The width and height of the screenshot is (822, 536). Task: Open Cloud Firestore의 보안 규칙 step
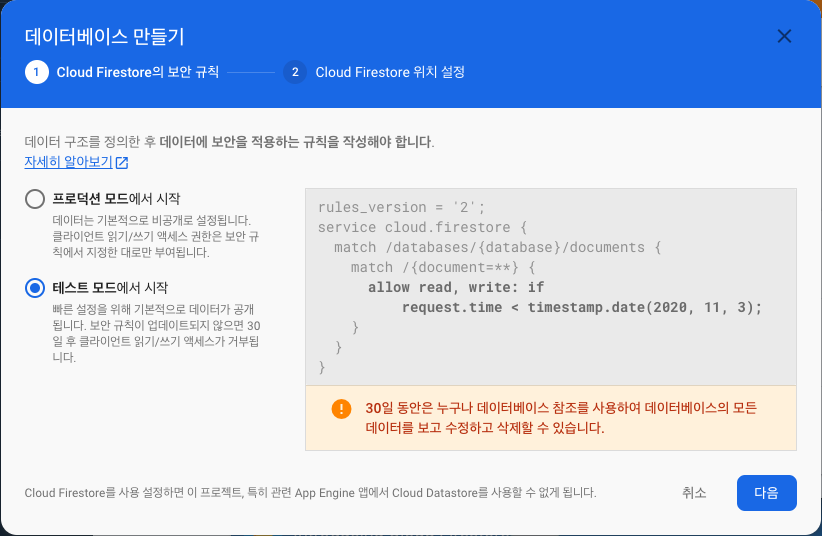138,72
